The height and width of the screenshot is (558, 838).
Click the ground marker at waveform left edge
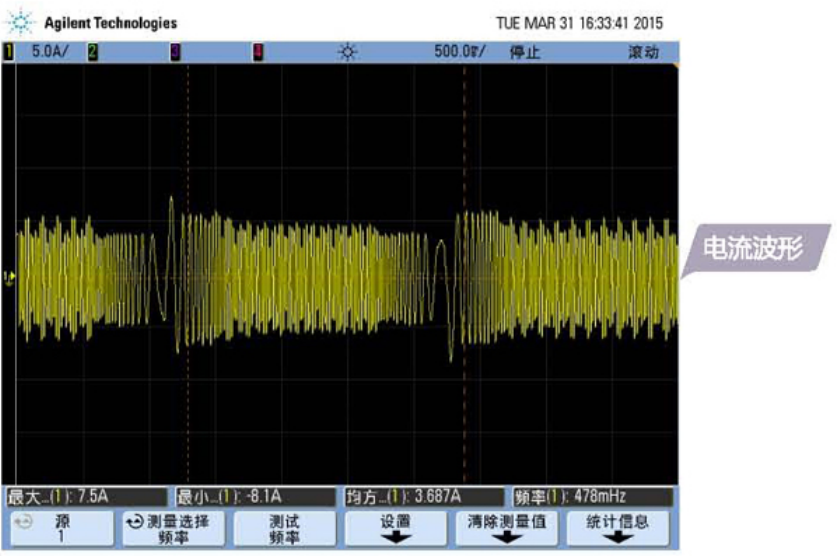9,276
